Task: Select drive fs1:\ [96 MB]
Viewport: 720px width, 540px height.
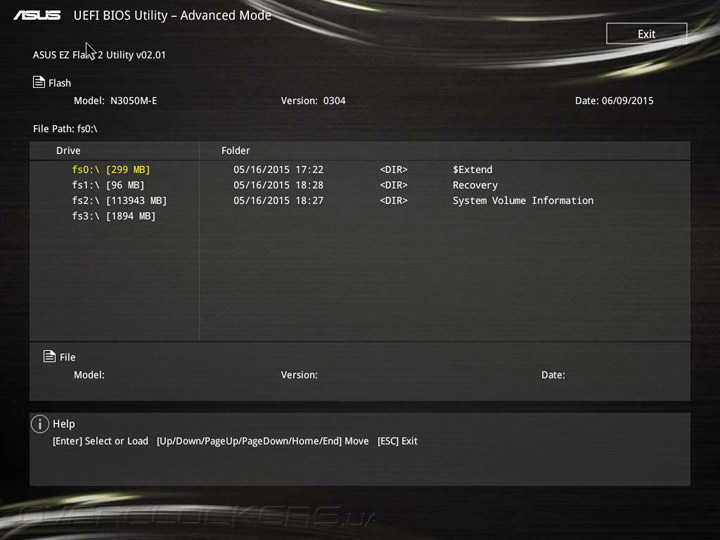Action: click(x=108, y=185)
